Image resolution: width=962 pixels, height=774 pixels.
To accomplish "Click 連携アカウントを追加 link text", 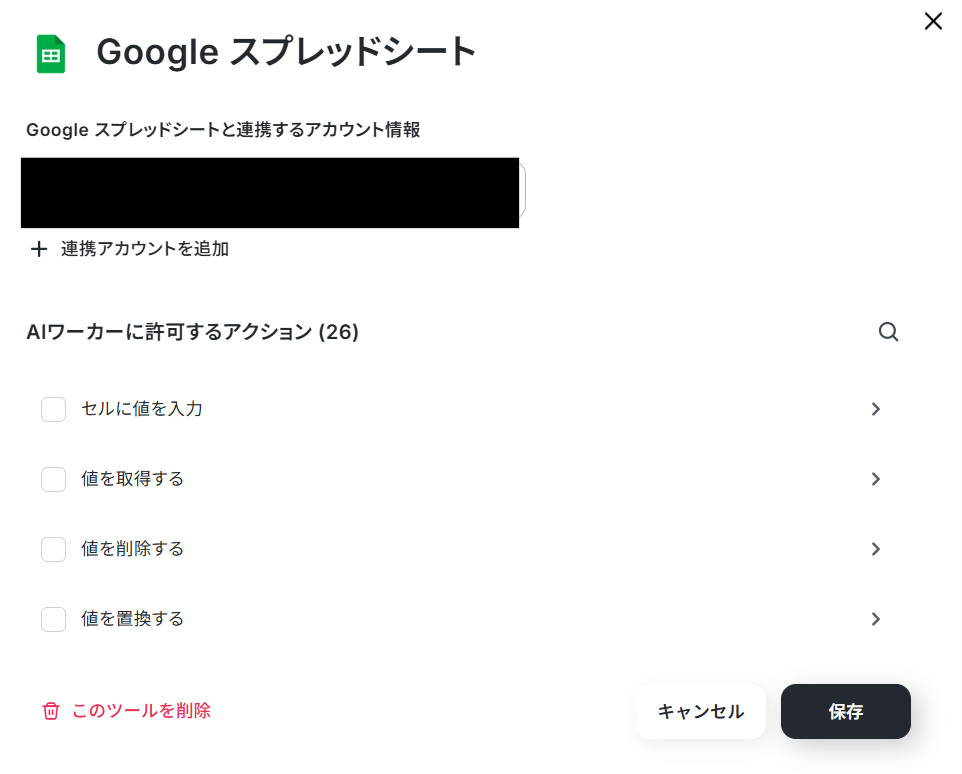I will [145, 248].
